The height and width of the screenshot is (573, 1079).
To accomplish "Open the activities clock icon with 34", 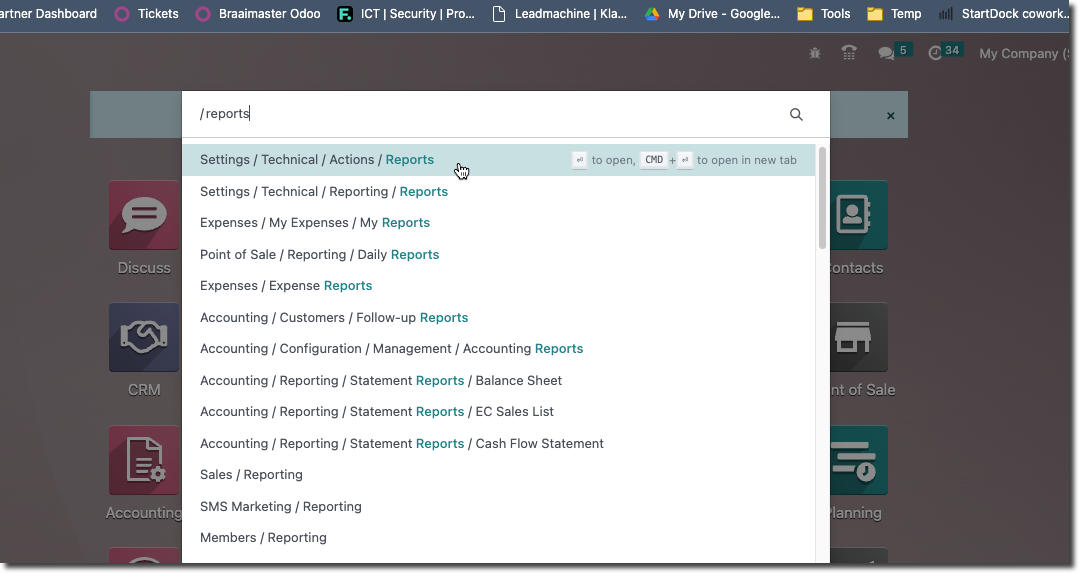I will [x=944, y=52].
